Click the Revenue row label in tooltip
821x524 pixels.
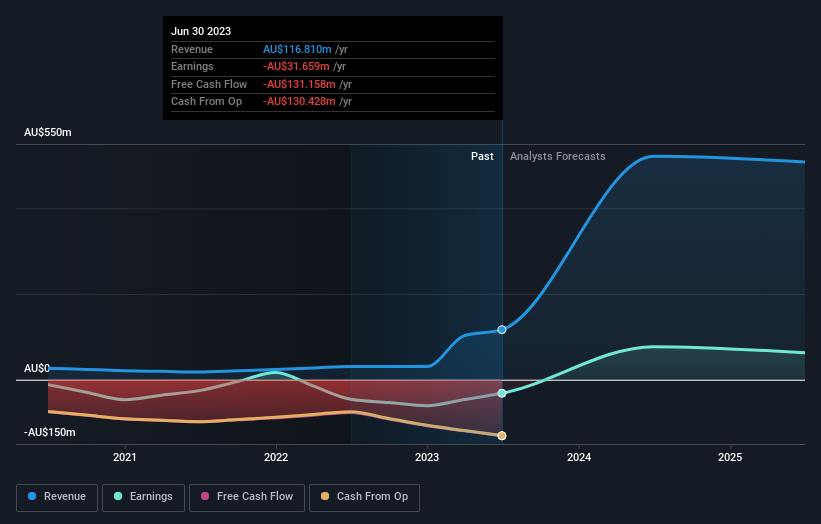pos(192,49)
